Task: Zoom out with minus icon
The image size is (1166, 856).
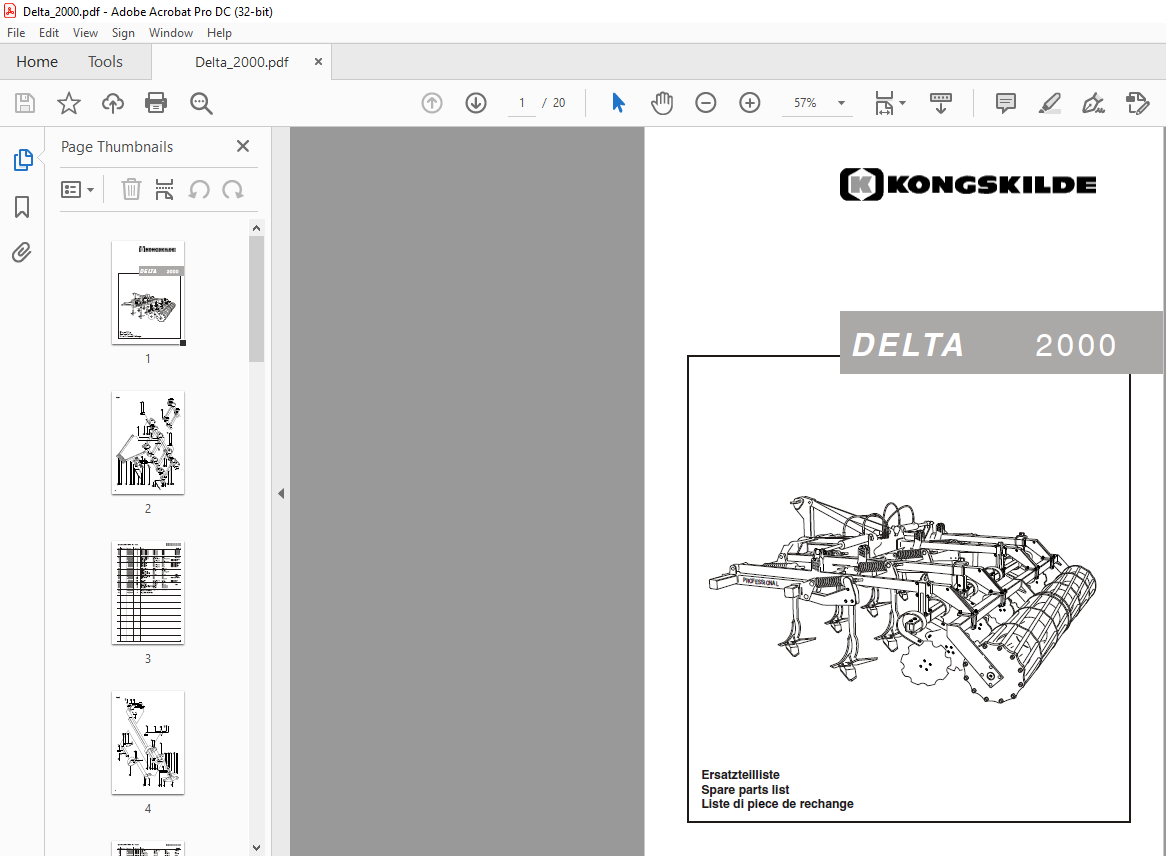Action: click(706, 103)
